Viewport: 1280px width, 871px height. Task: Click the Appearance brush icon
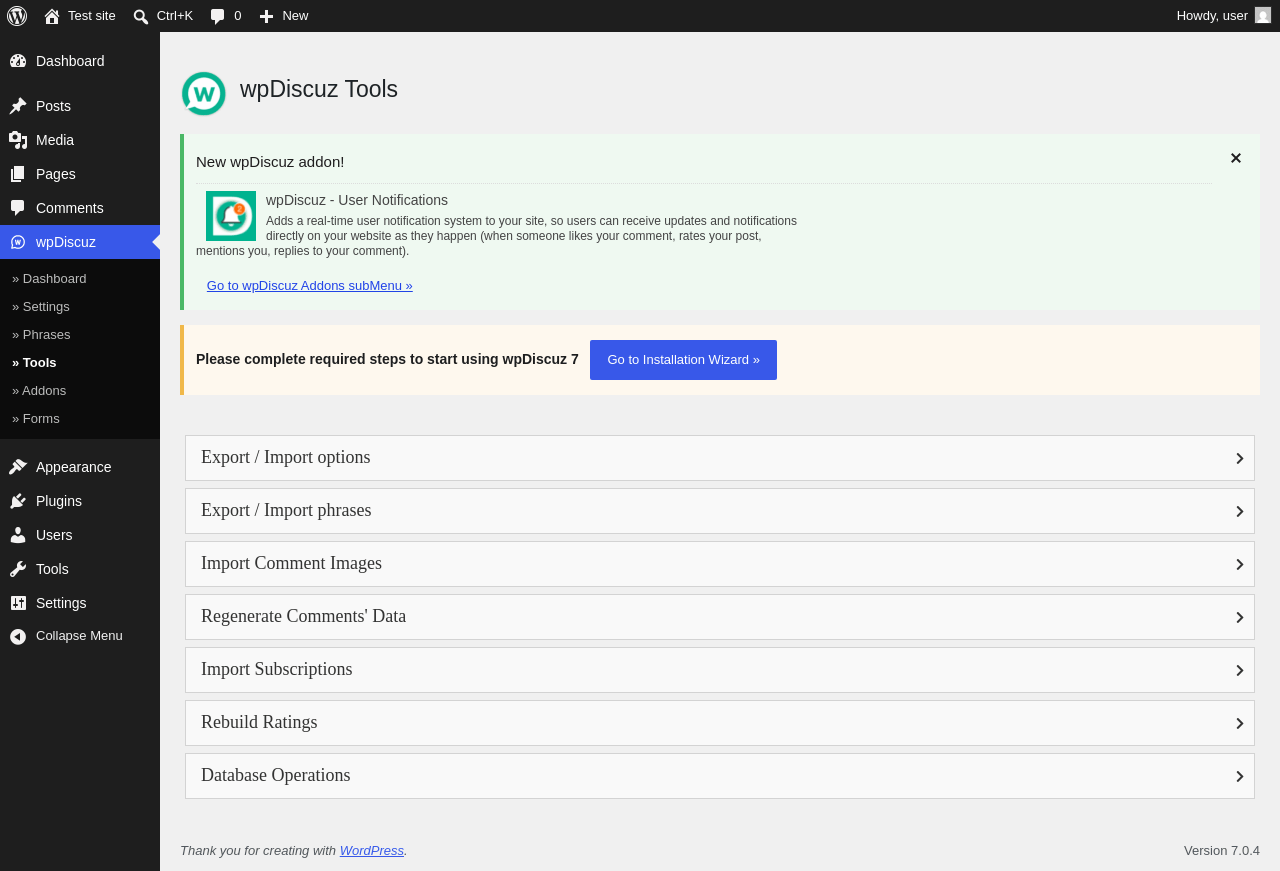tap(18, 467)
